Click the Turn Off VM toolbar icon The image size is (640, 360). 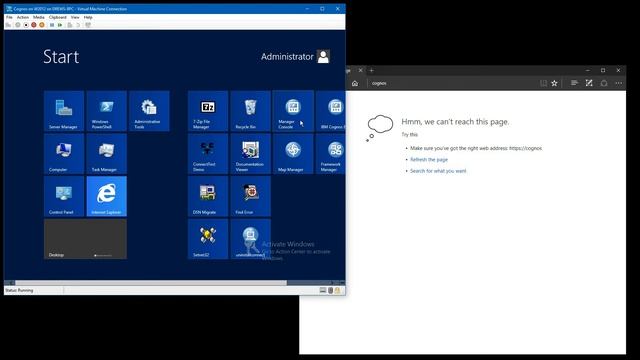coord(26,25)
